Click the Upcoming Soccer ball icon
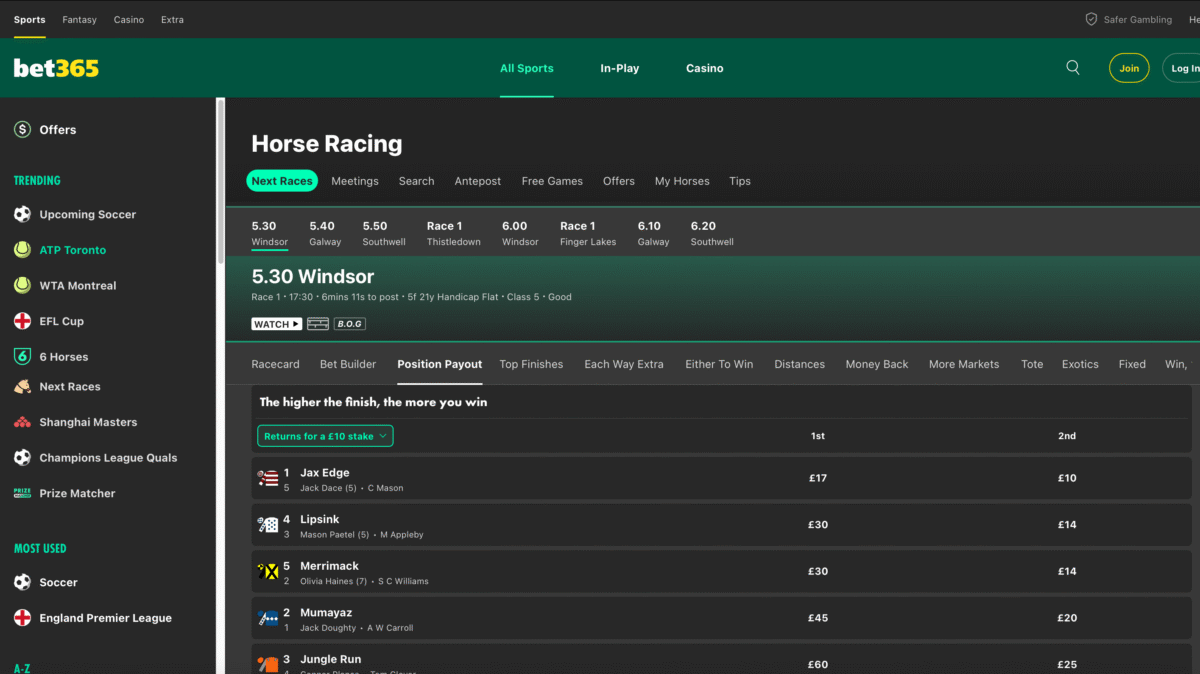 pyautogui.click(x=22, y=214)
